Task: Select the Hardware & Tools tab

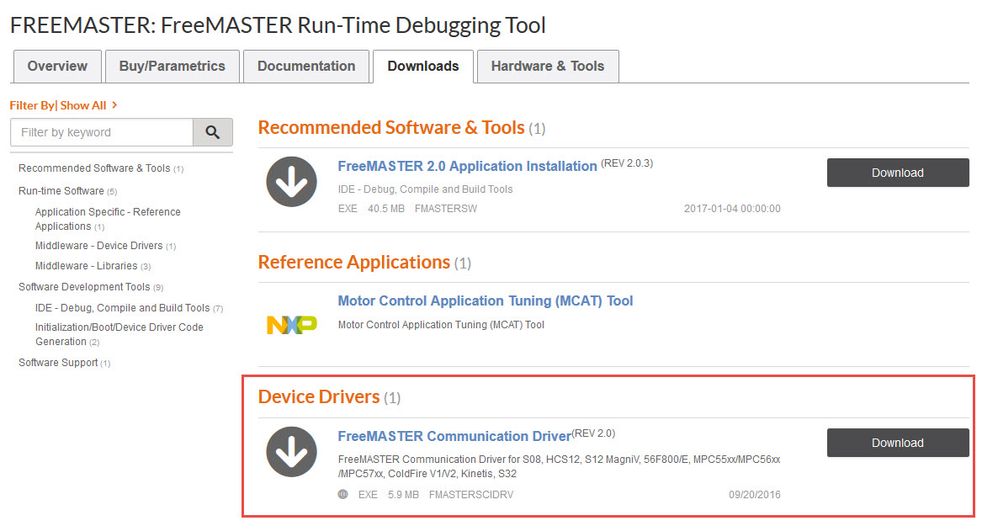Action: pyautogui.click(x=547, y=67)
